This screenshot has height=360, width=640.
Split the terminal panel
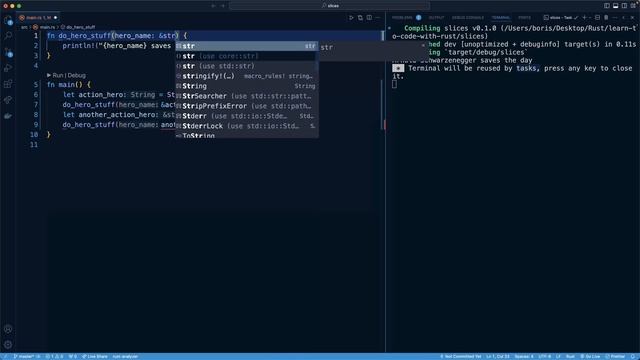597,18
